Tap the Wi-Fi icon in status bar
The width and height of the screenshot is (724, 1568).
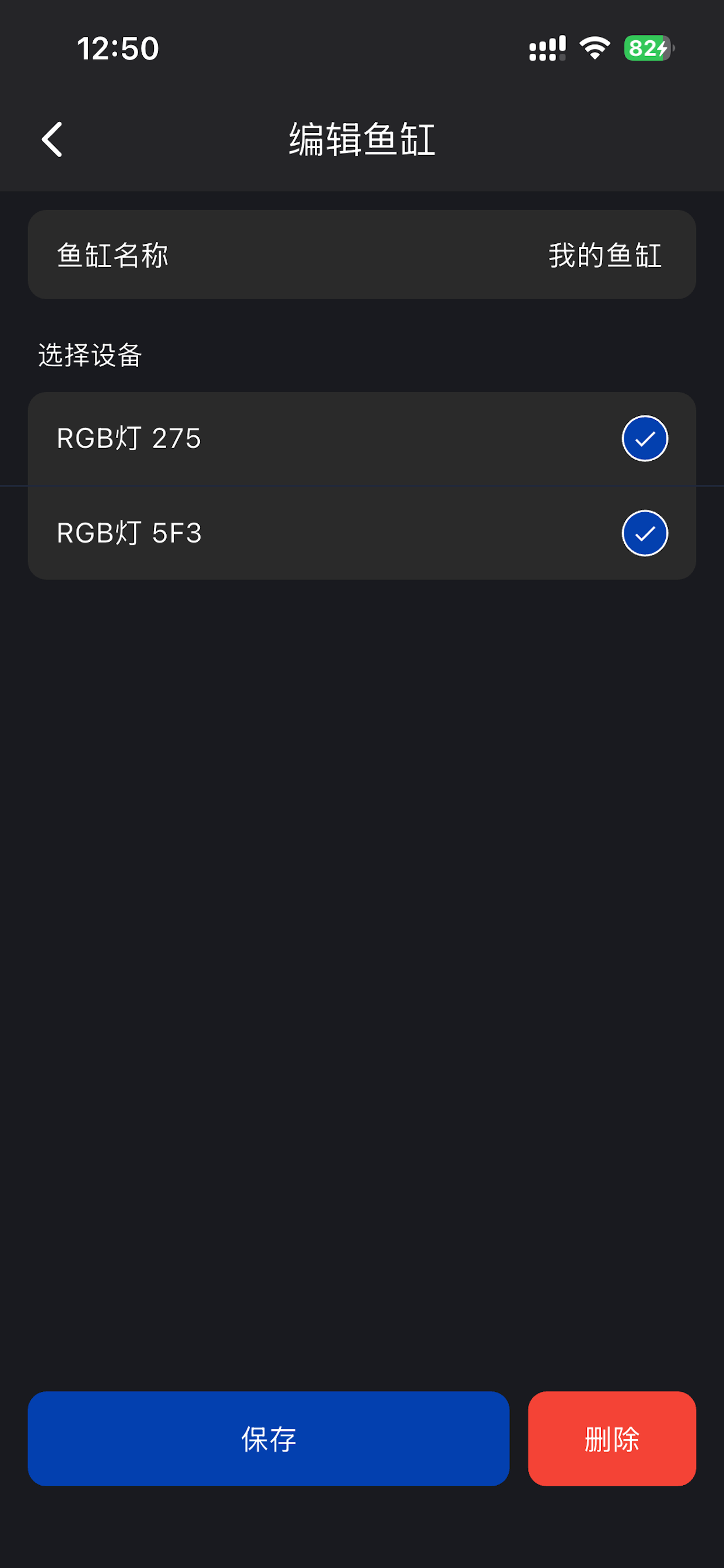595,48
